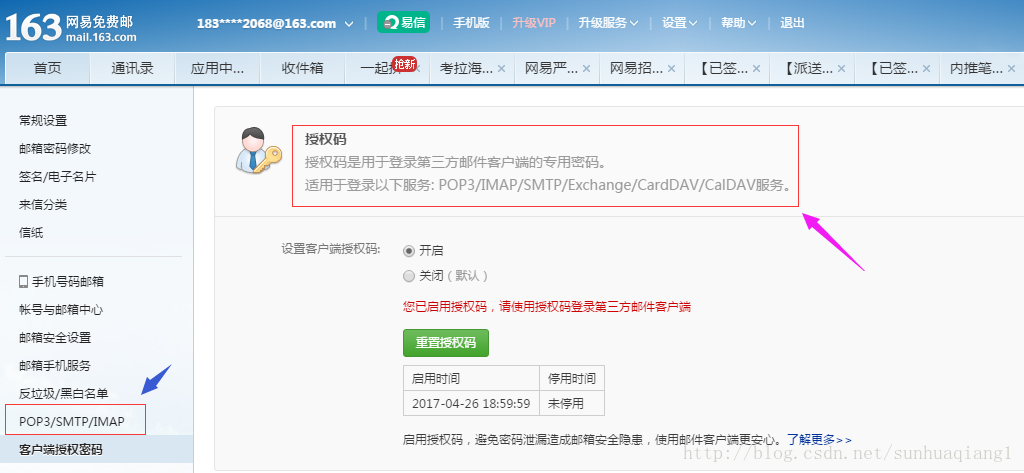Click the 抢新 badge on 一起拼 tab
Screen dimensions: 1024x473
click(405, 63)
